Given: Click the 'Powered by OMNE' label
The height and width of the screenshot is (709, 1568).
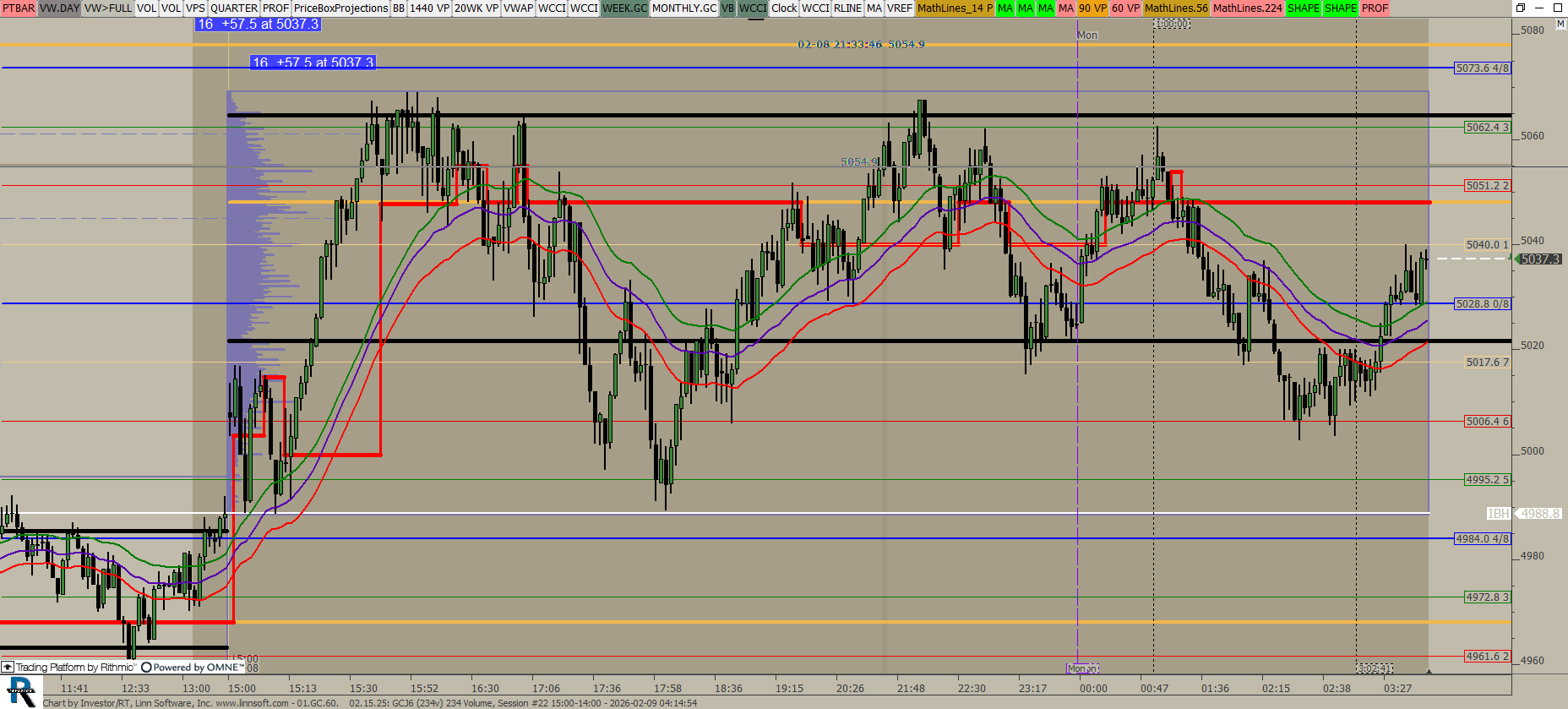Looking at the screenshot, I should click(193, 668).
